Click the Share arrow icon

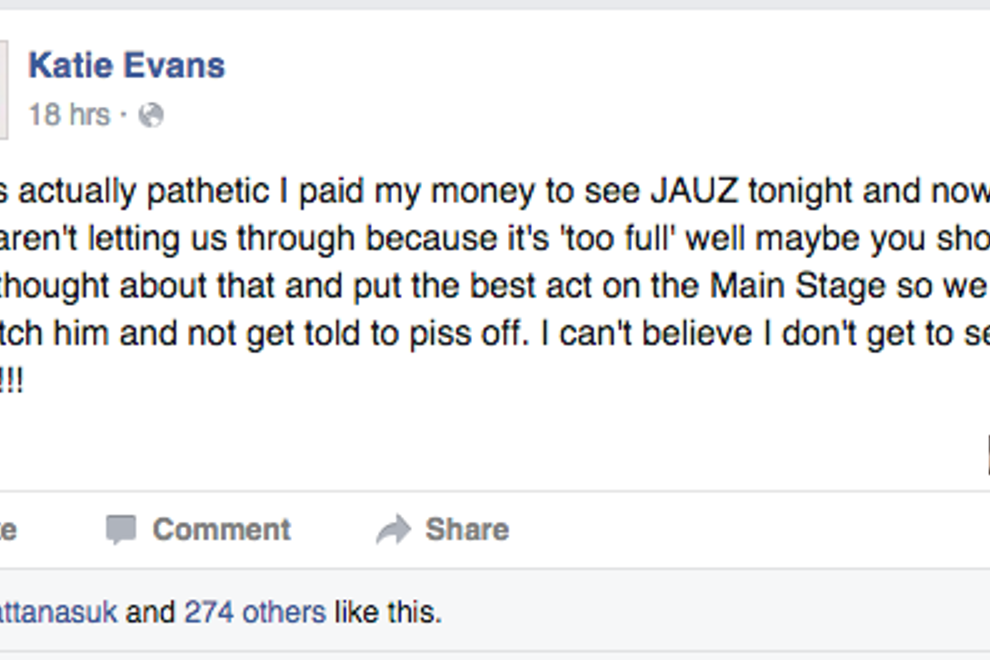393,530
